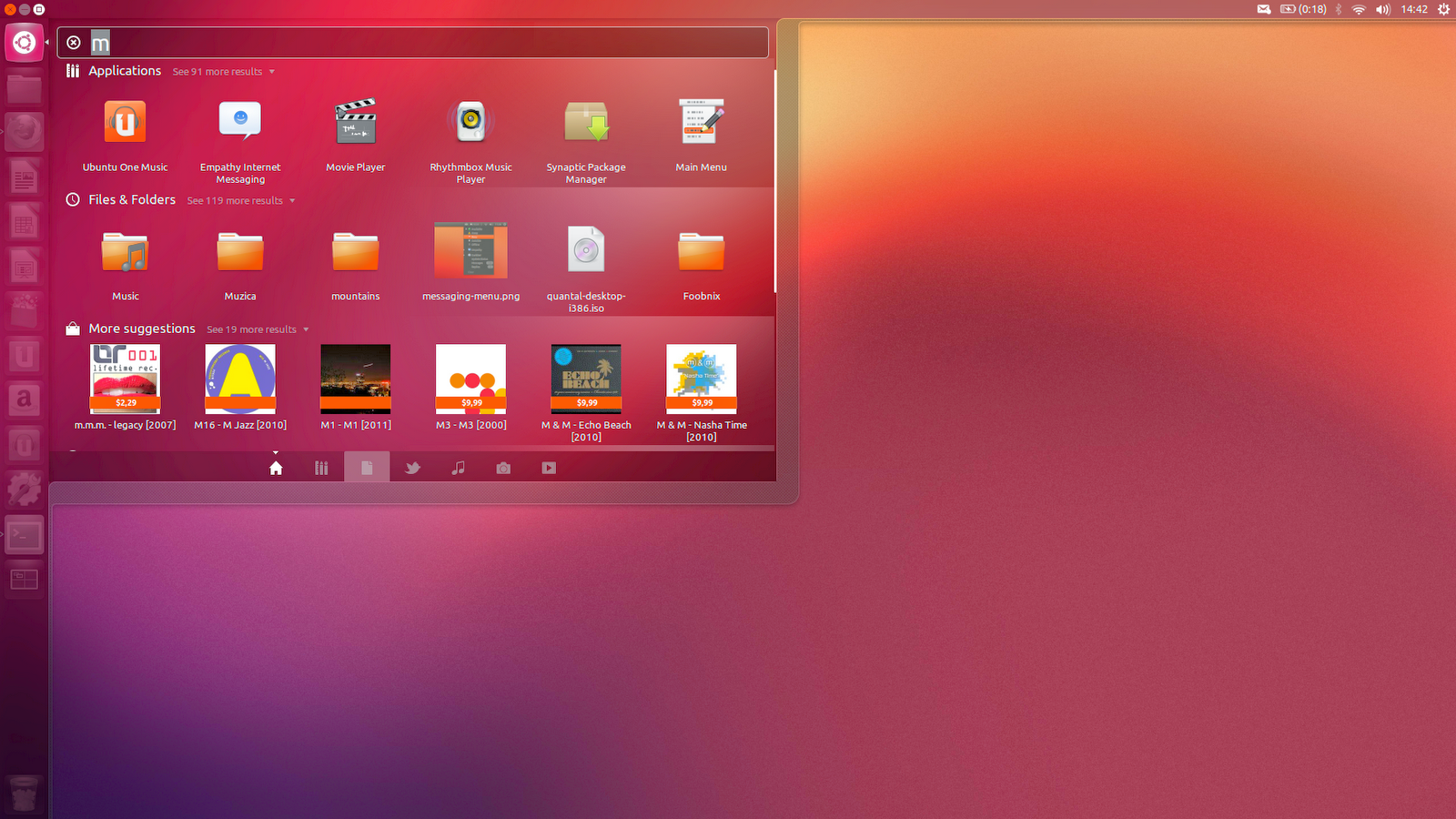Open the Bluetooth indicator menu
Viewport: 1456px width, 819px height.
coord(1338,9)
